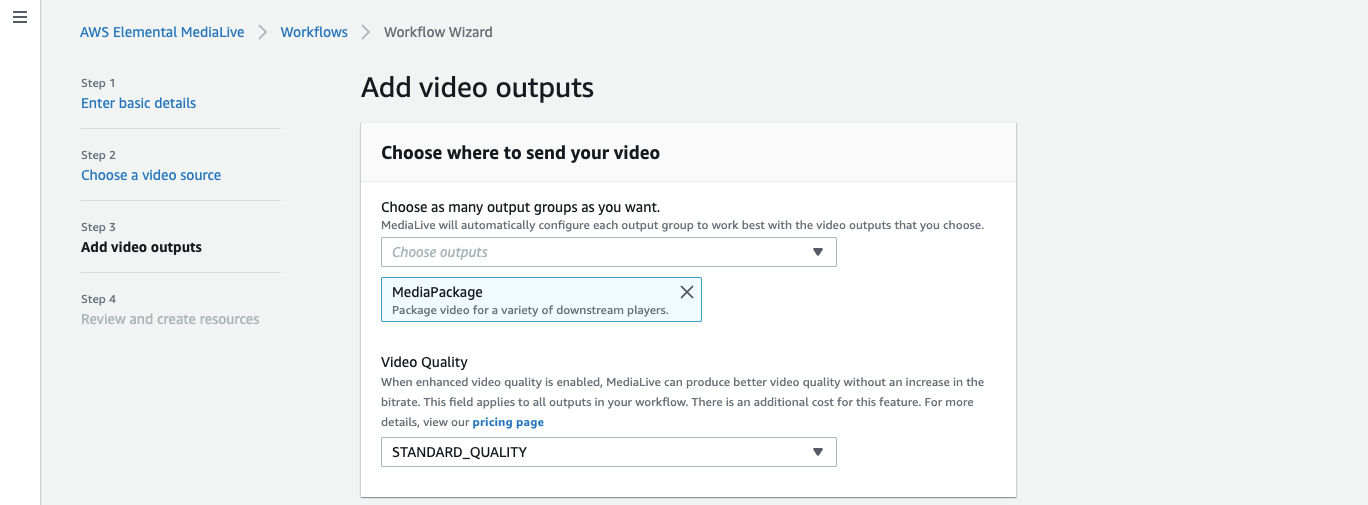Screen dimensions: 1368x505
Task: Click the Choose where to send your video header
Action: coord(520,153)
